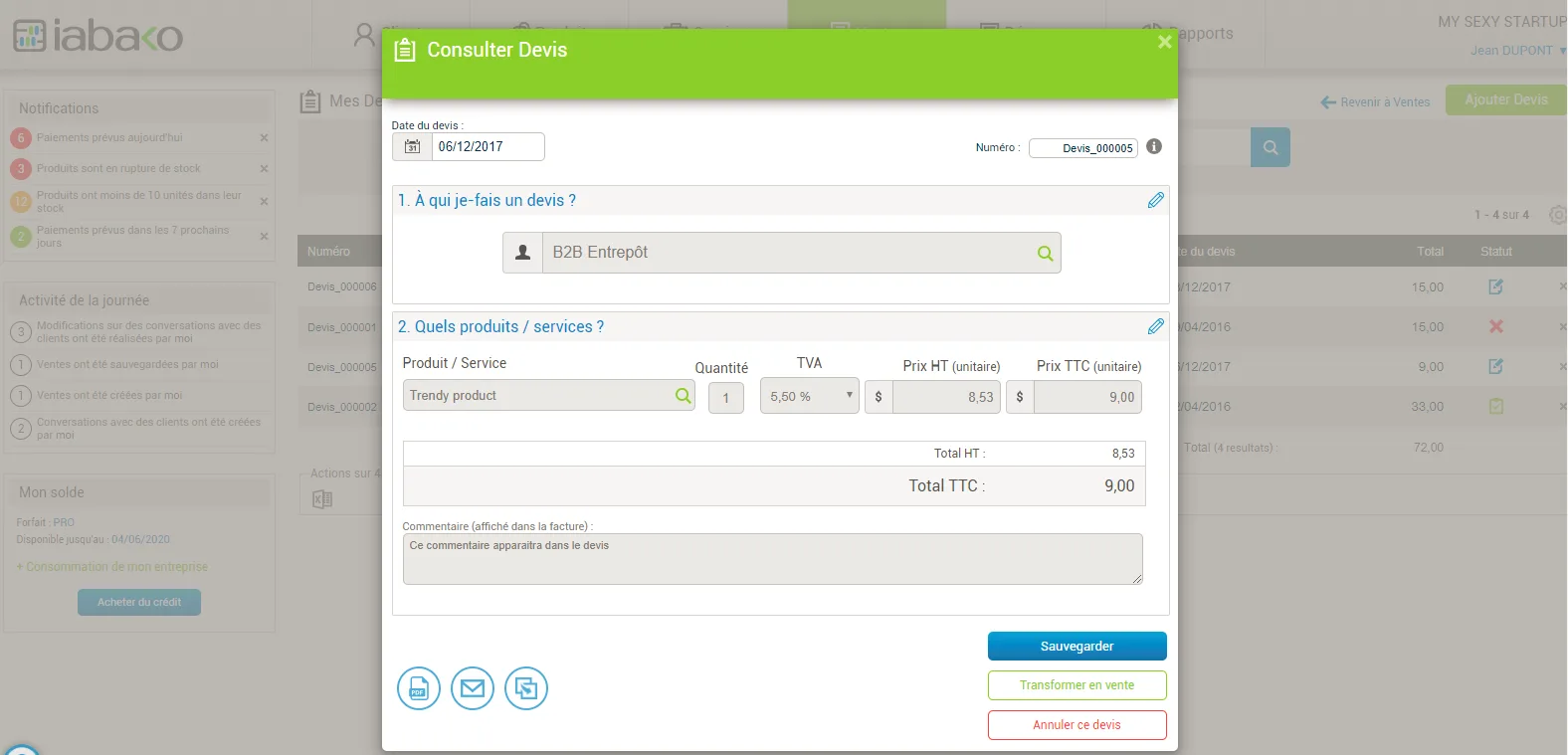The width and height of the screenshot is (1568, 755).
Task: Search clients with the B2B Entrepôt magnifier
Action: 1045,253
